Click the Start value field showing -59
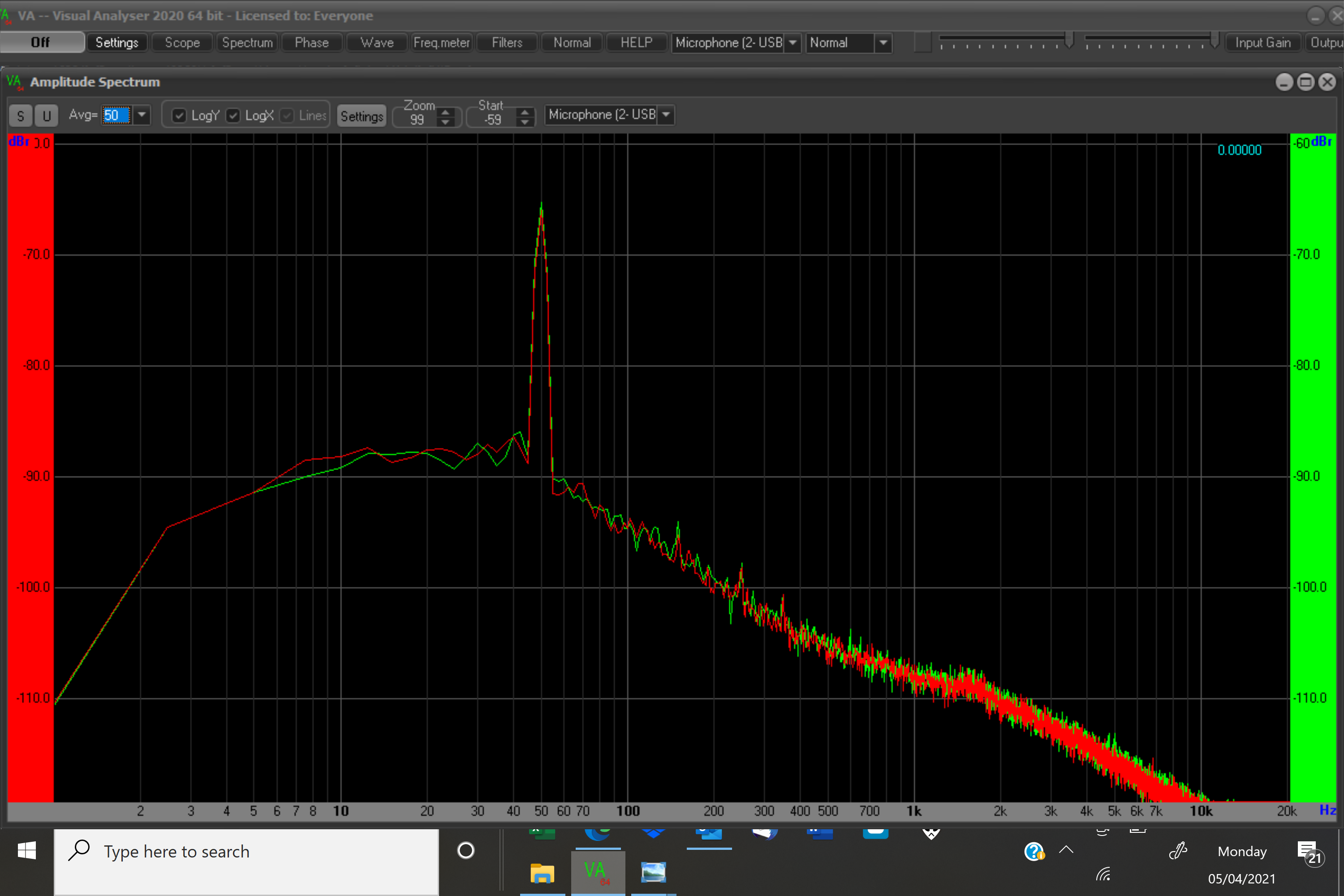 tap(492, 120)
